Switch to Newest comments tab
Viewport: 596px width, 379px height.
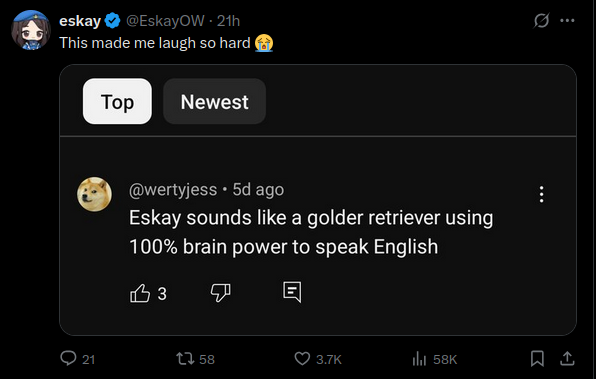214,101
